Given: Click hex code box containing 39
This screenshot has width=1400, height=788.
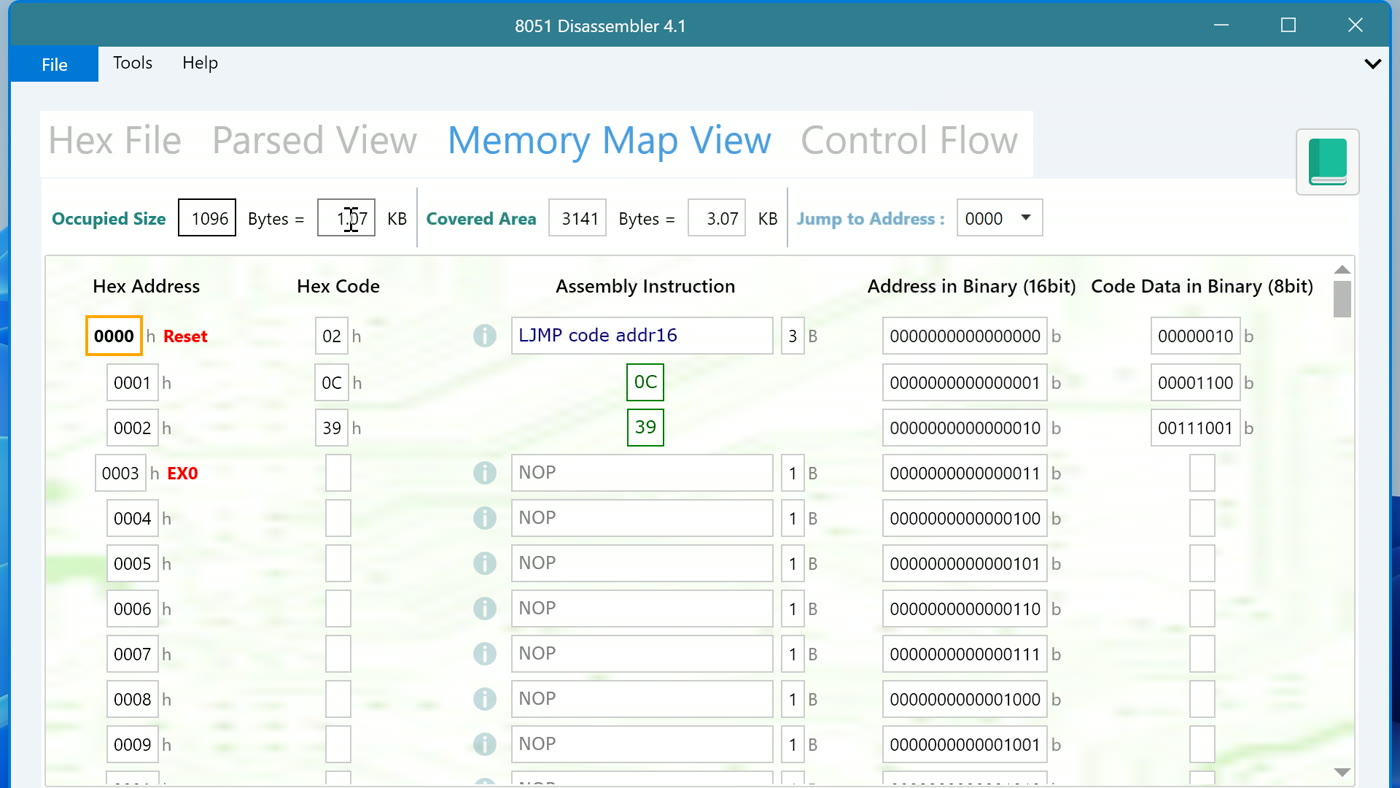Looking at the screenshot, I should tap(332, 428).
